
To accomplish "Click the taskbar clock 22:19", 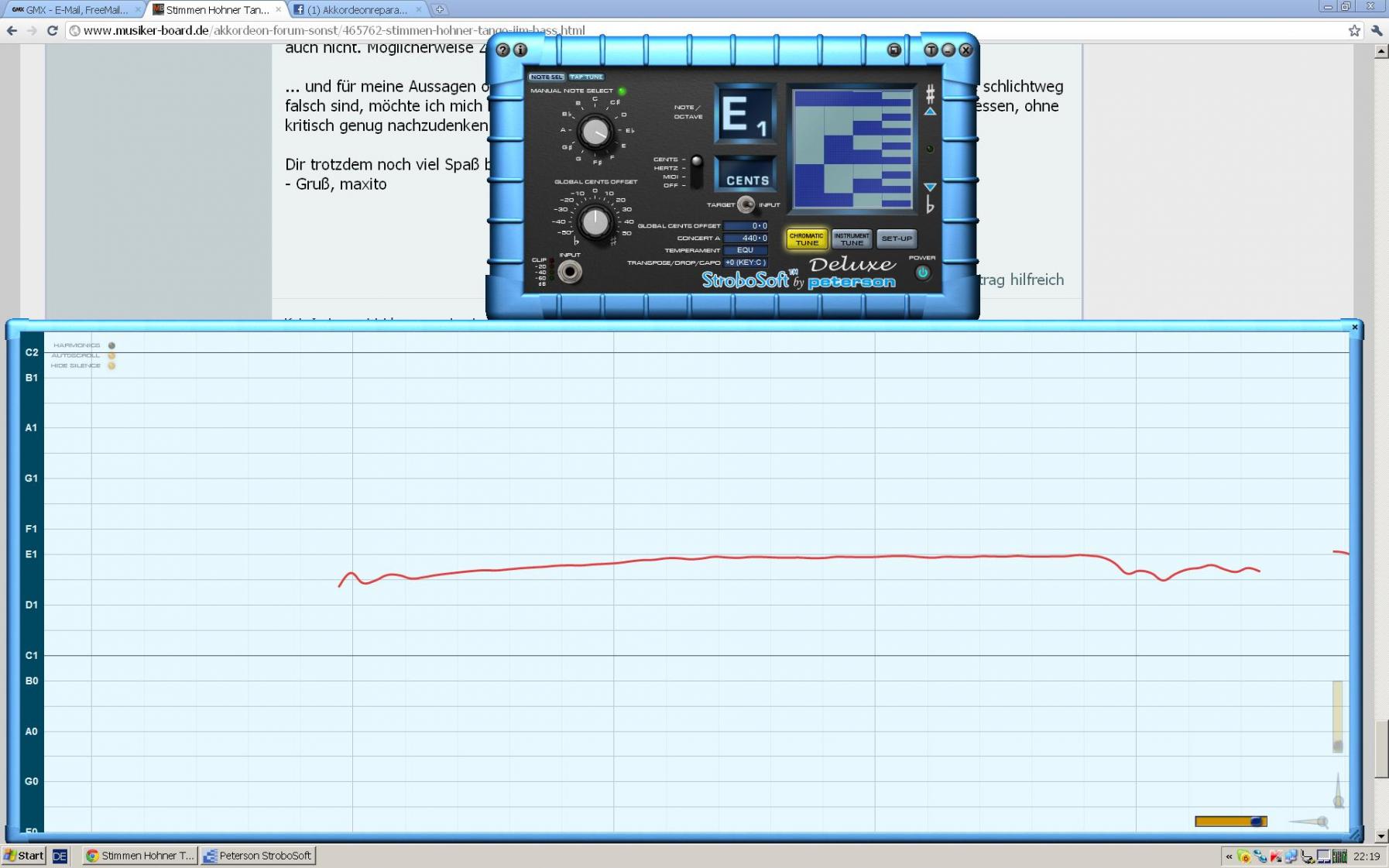I will coord(1367,856).
